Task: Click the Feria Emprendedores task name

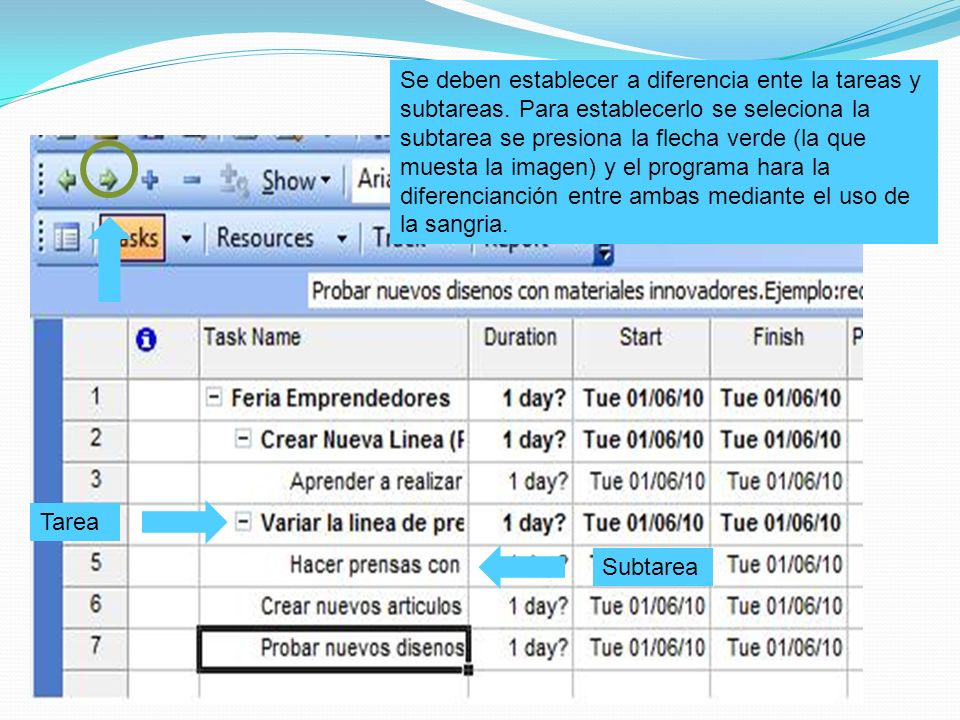Action: click(x=340, y=399)
